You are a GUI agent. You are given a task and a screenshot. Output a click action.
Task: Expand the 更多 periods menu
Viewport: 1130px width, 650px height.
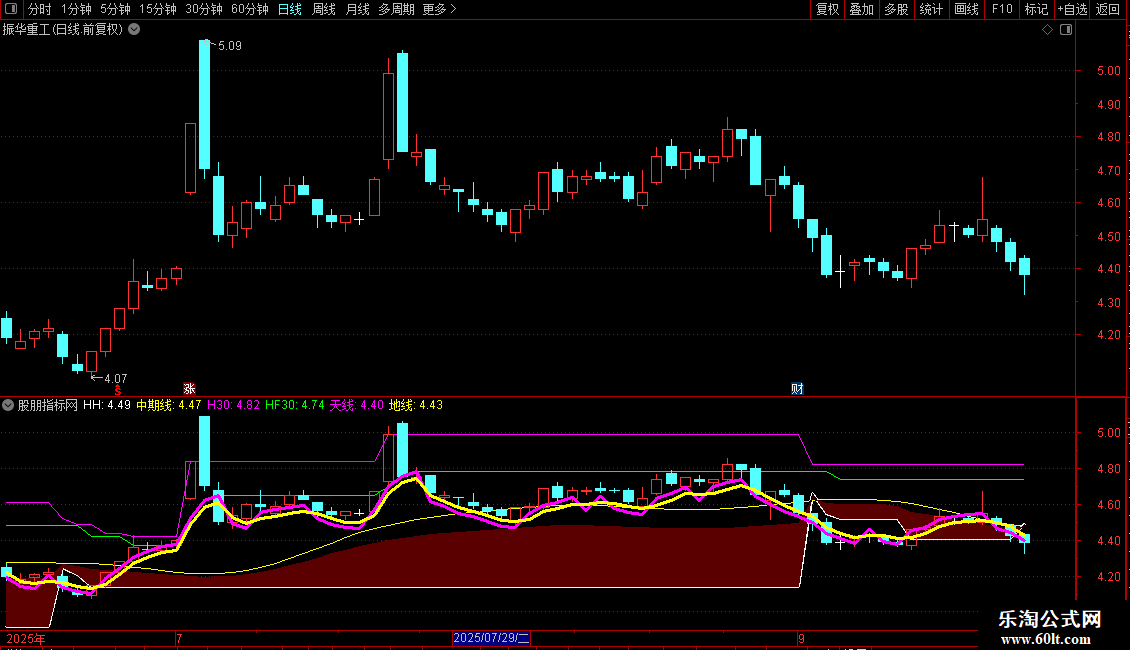439,9
